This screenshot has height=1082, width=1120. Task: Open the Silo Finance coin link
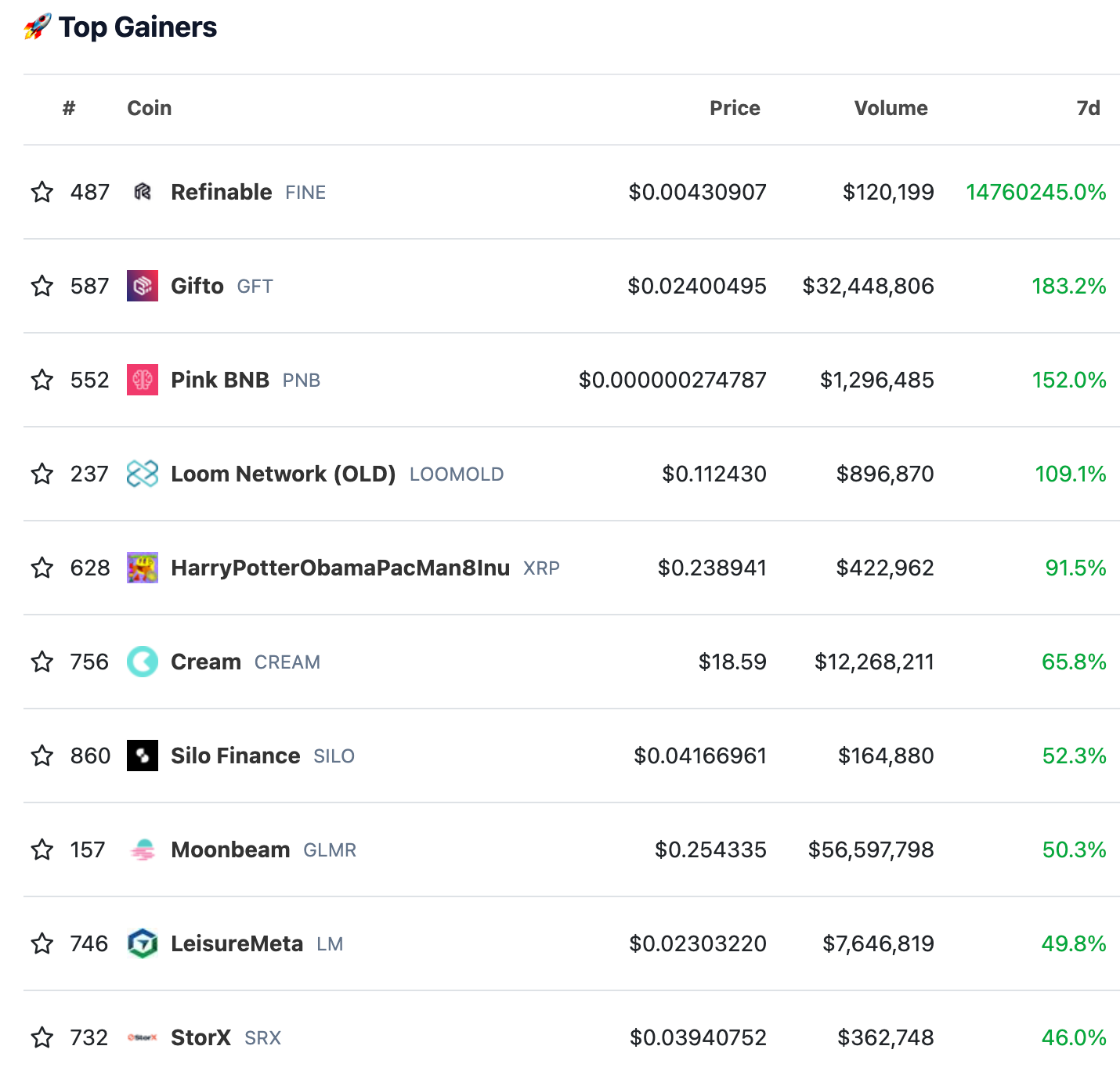(x=236, y=756)
